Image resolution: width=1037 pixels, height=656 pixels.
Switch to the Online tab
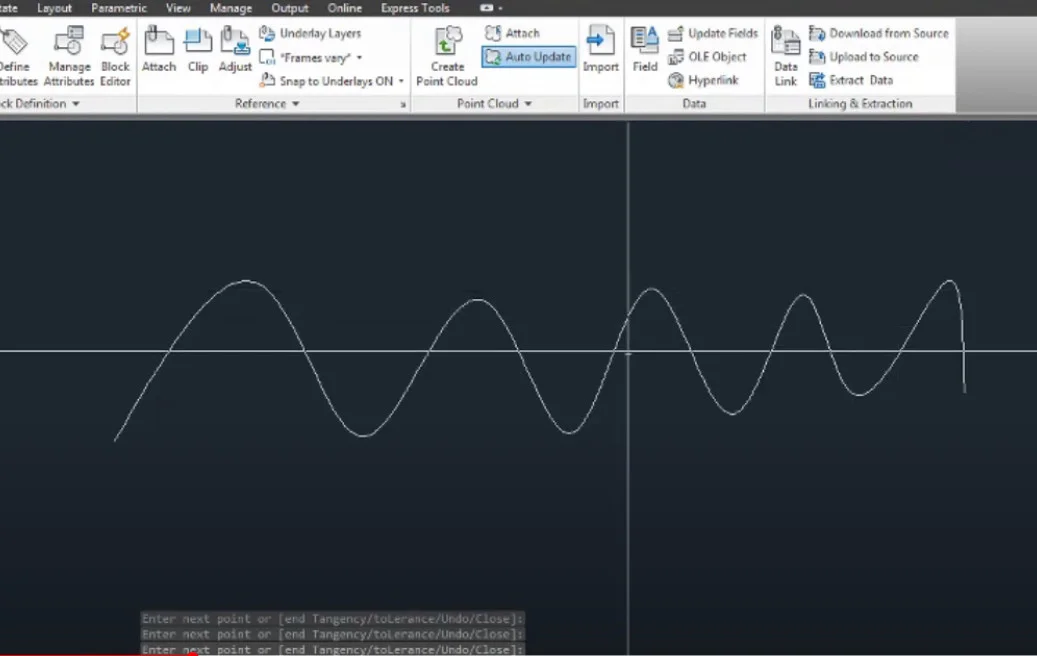[x=345, y=8]
